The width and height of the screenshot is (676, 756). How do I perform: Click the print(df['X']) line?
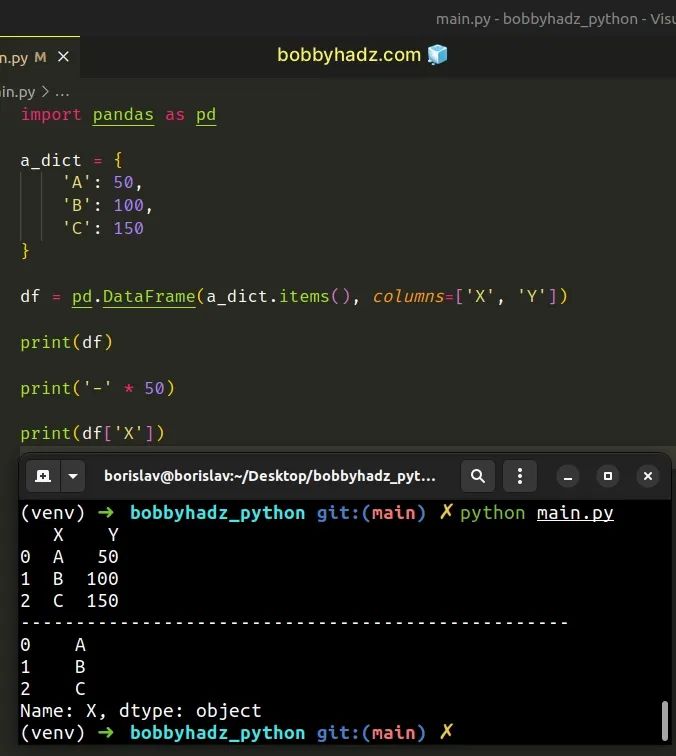tap(93, 433)
